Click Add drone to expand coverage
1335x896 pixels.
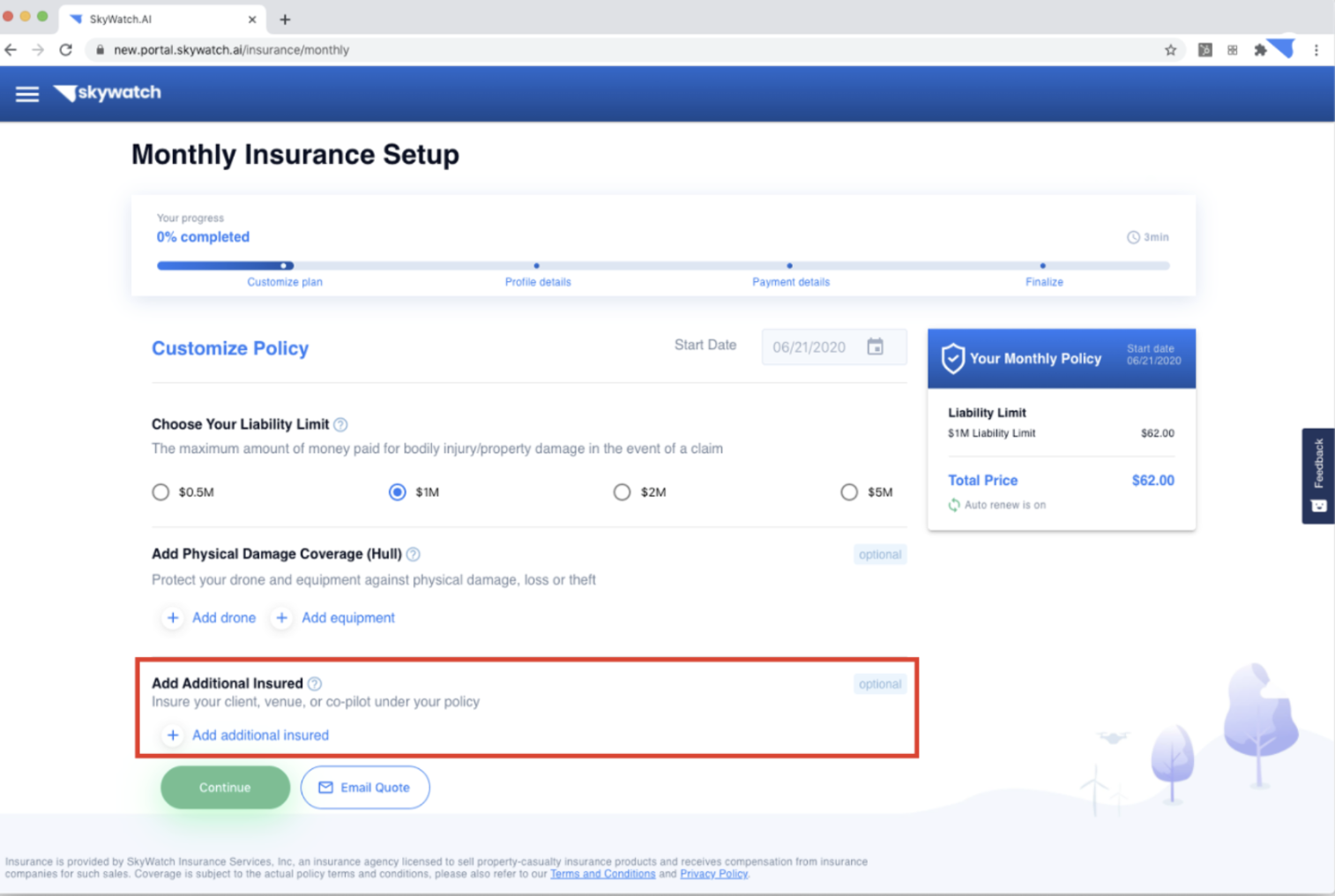pyautogui.click(x=212, y=618)
